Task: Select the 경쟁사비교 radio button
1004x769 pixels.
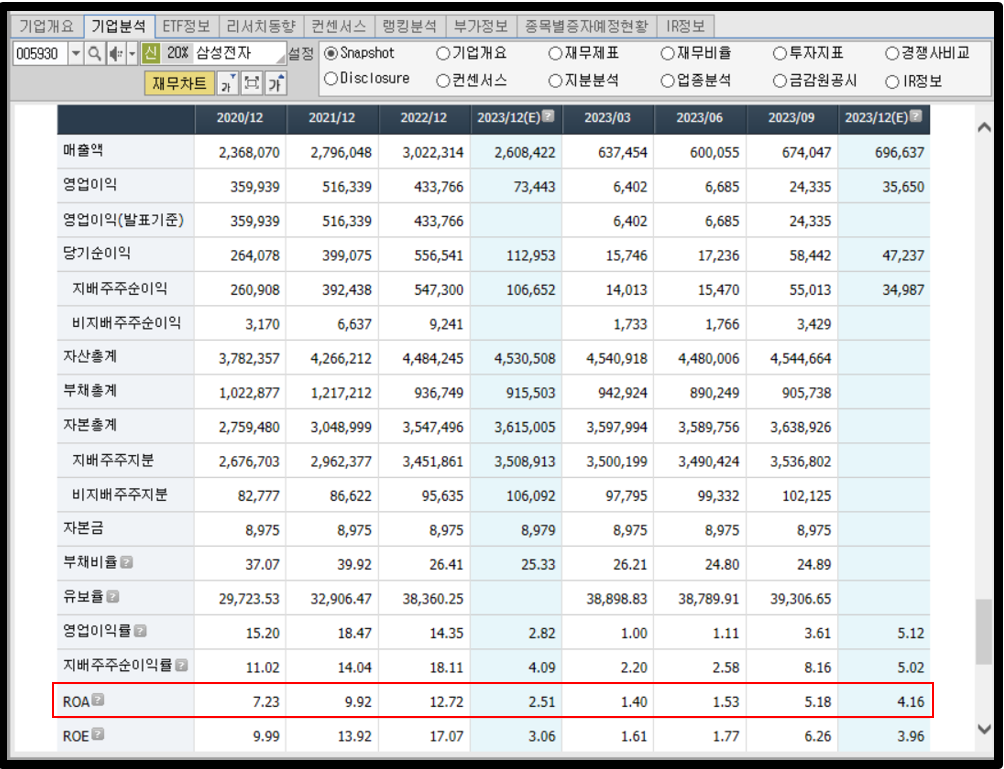Action: (x=892, y=54)
